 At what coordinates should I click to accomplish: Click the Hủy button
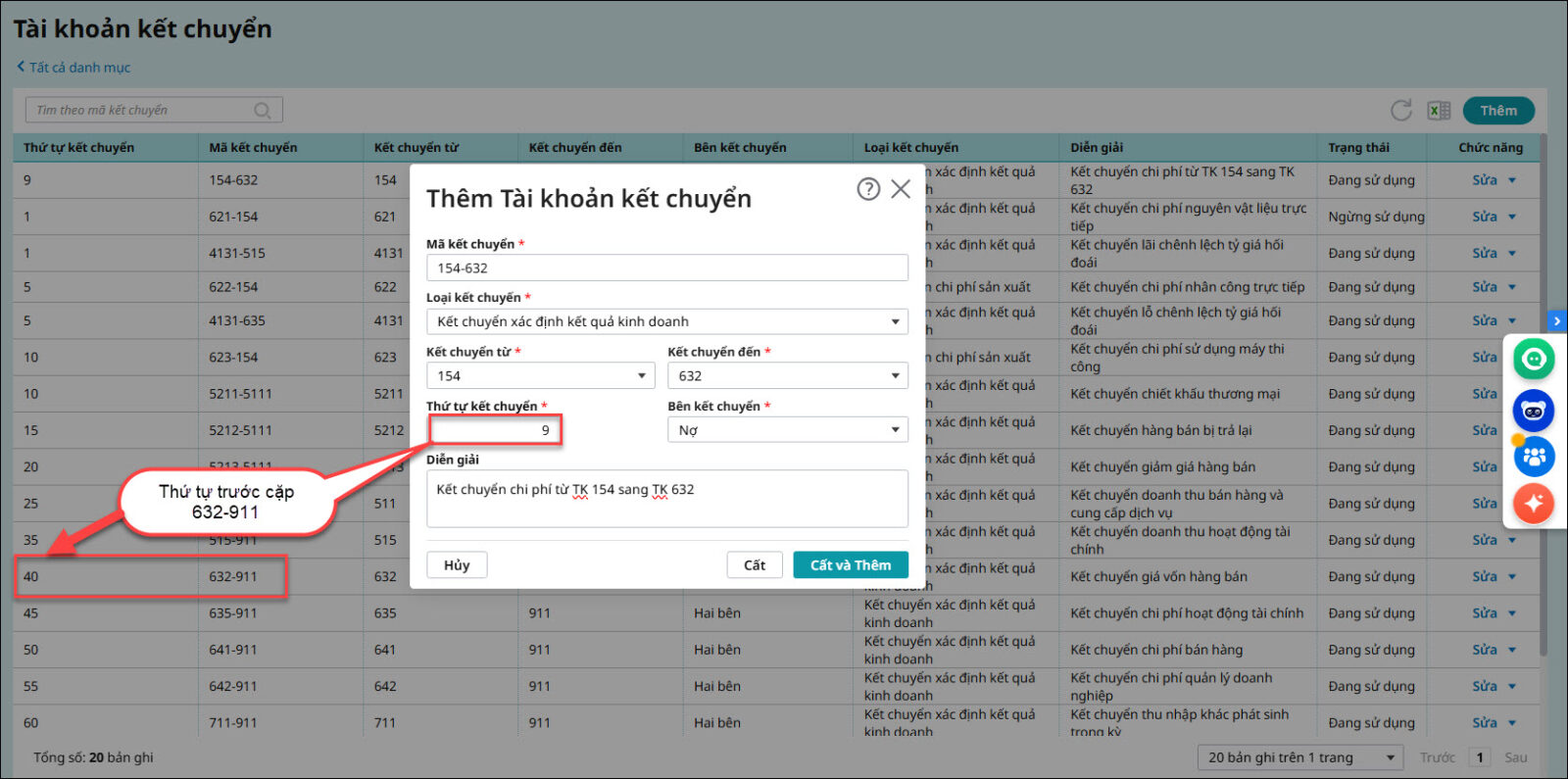457,565
